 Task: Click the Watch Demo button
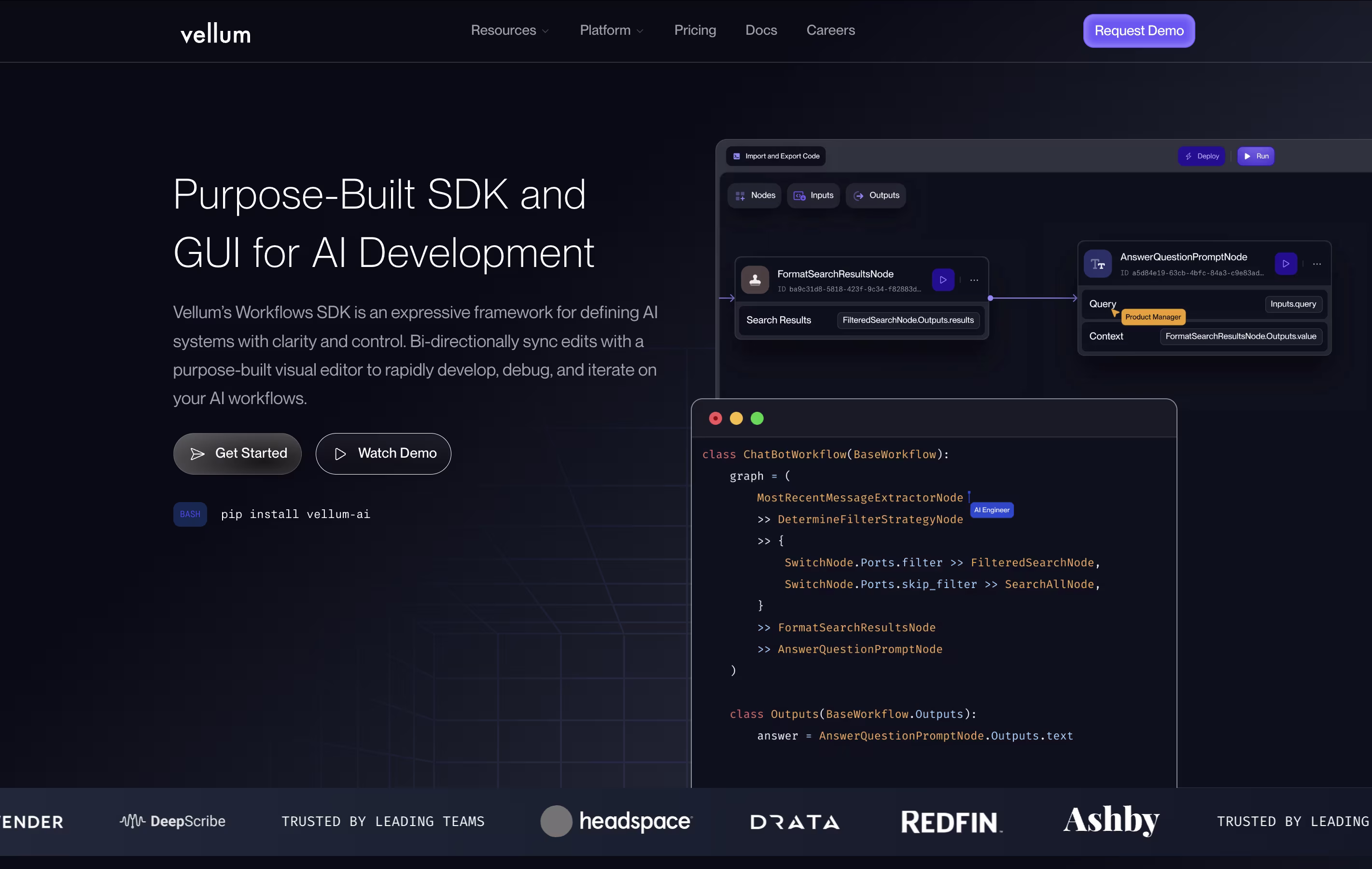point(383,454)
